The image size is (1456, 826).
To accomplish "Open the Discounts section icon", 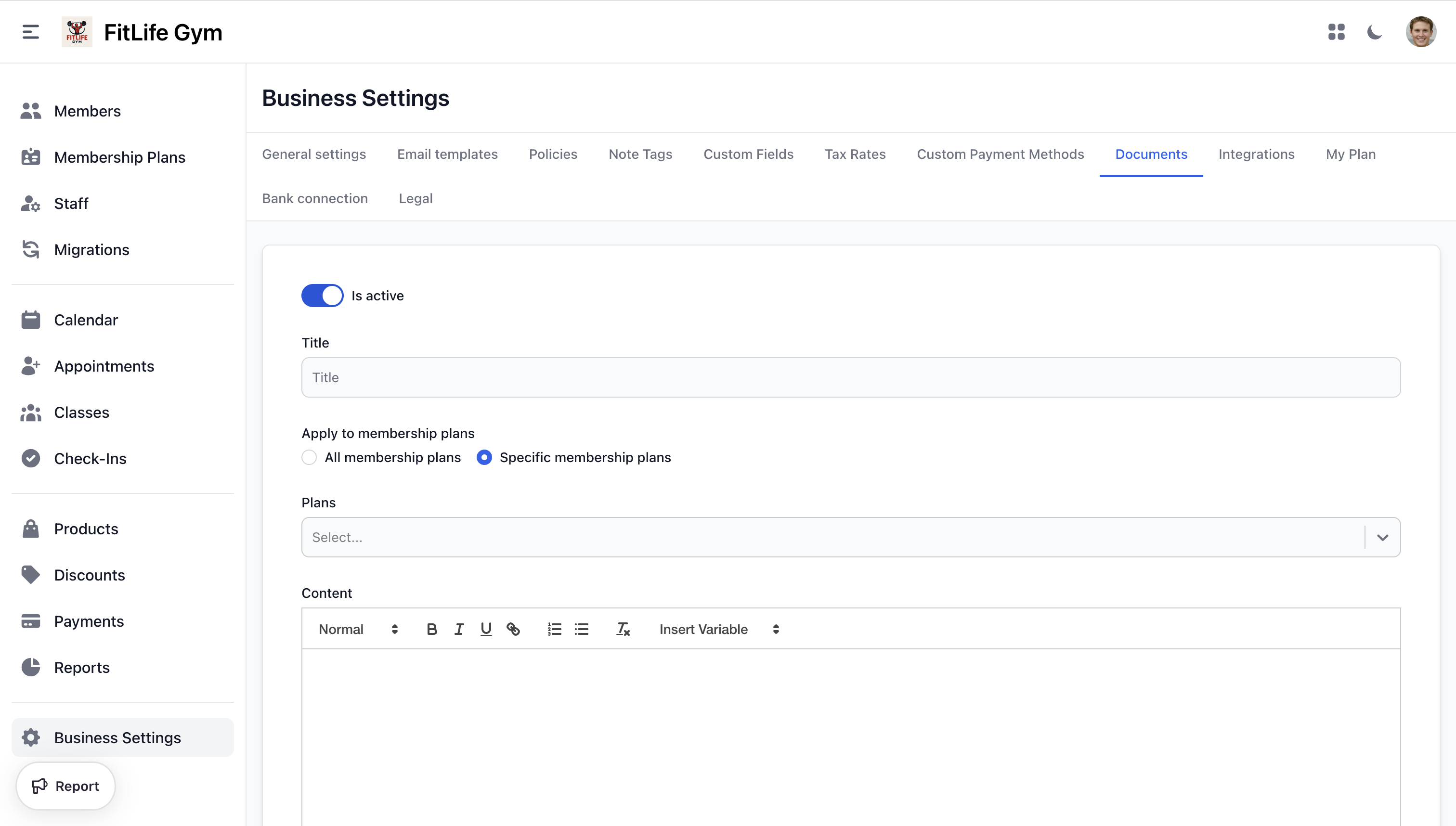I will pyautogui.click(x=31, y=575).
